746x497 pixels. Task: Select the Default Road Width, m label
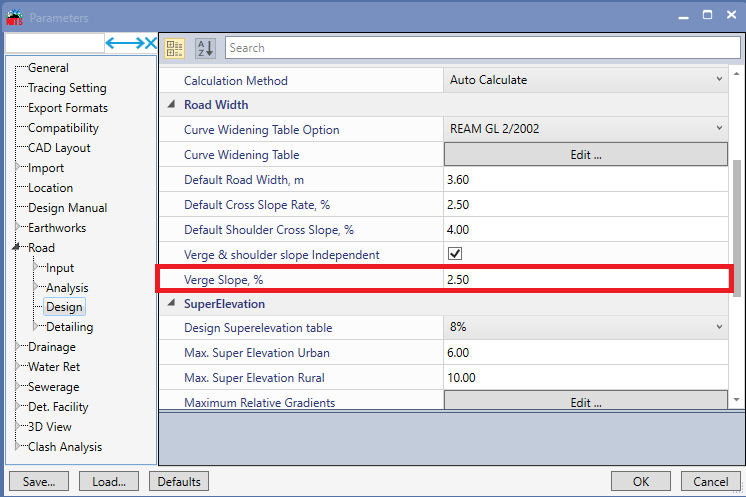tap(244, 180)
